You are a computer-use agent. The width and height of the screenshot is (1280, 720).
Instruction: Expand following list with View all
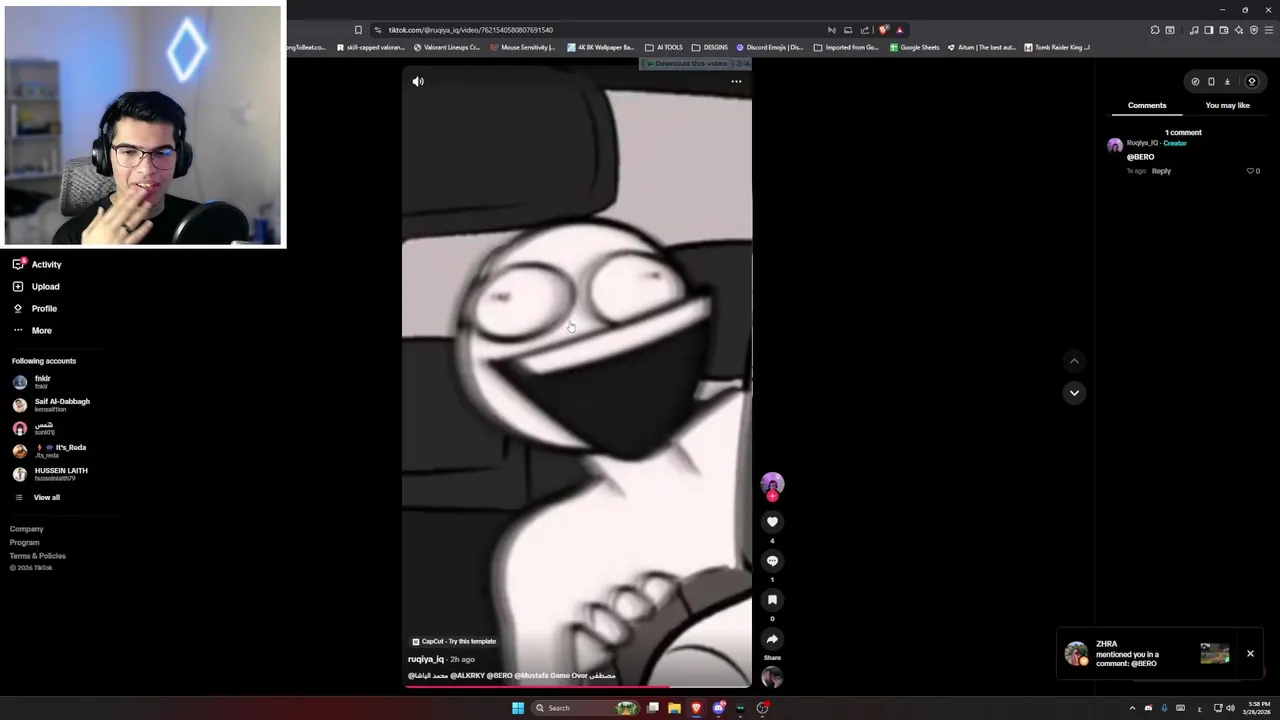click(37, 497)
